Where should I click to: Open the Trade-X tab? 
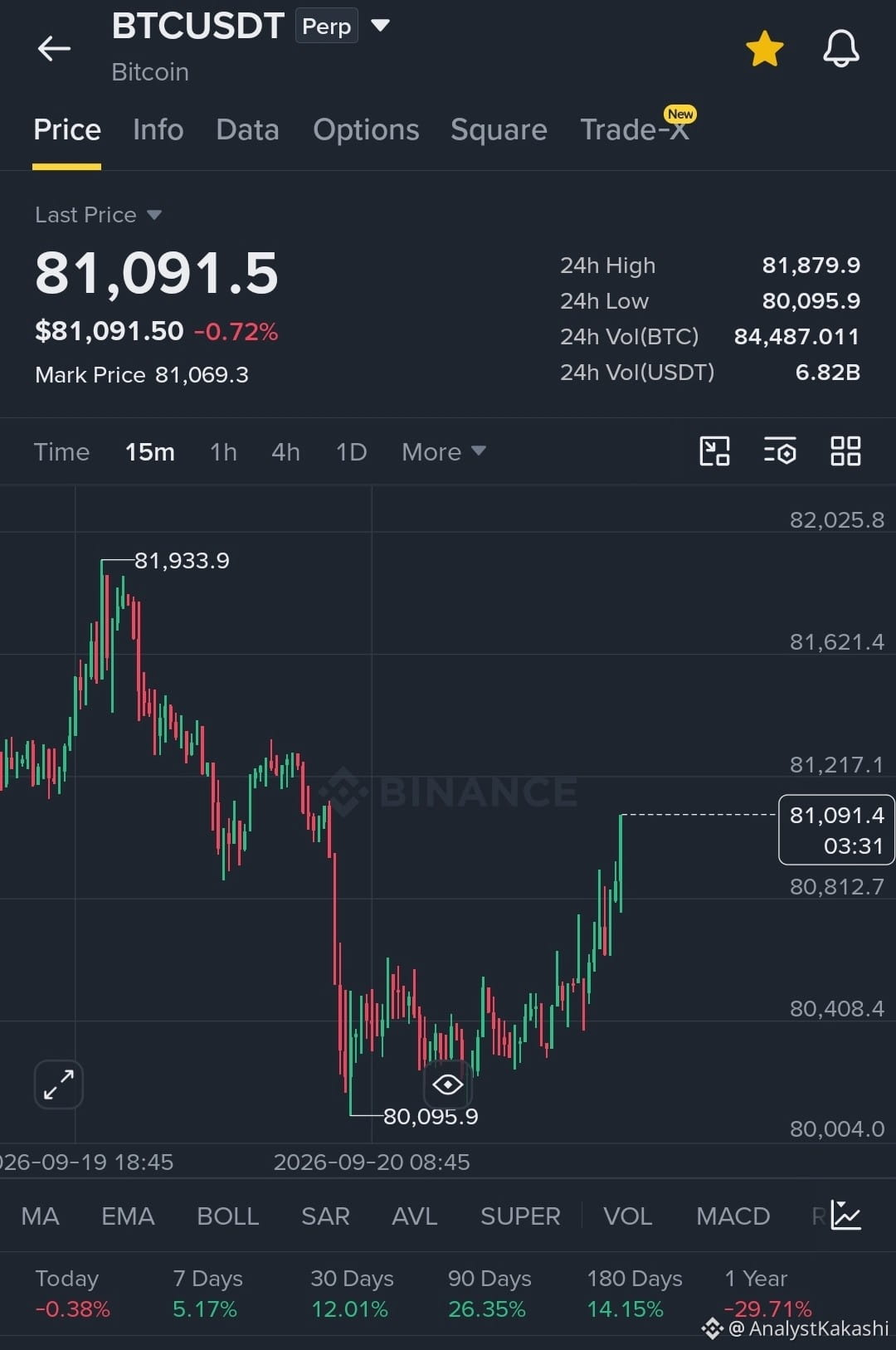coord(635,130)
